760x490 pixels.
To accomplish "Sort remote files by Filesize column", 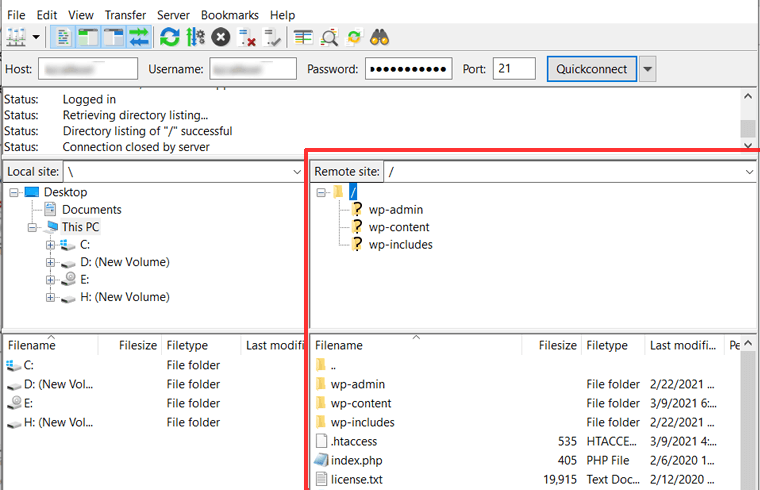I will pyautogui.click(x=557, y=345).
